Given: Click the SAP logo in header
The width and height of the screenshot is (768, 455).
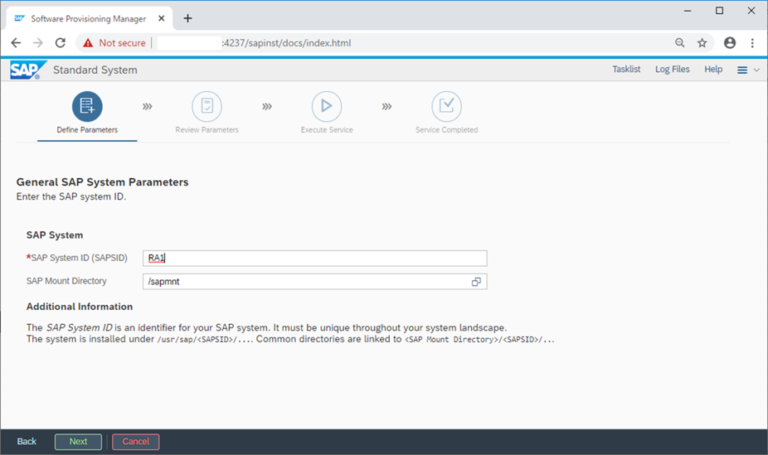Looking at the screenshot, I should point(24,70).
